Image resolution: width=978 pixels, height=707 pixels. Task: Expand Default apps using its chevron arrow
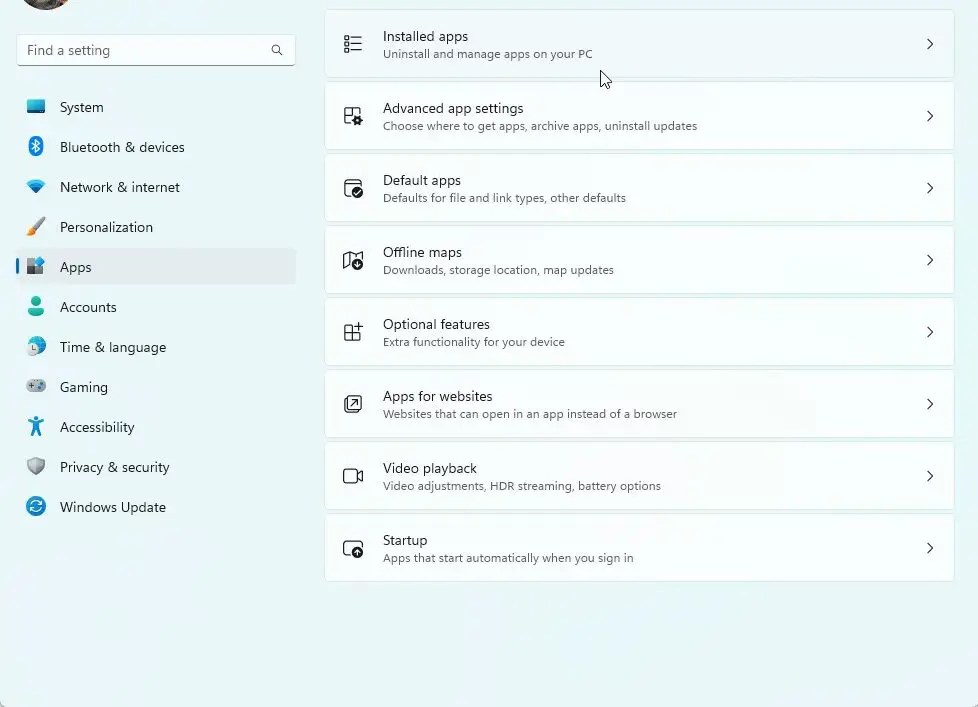930,188
